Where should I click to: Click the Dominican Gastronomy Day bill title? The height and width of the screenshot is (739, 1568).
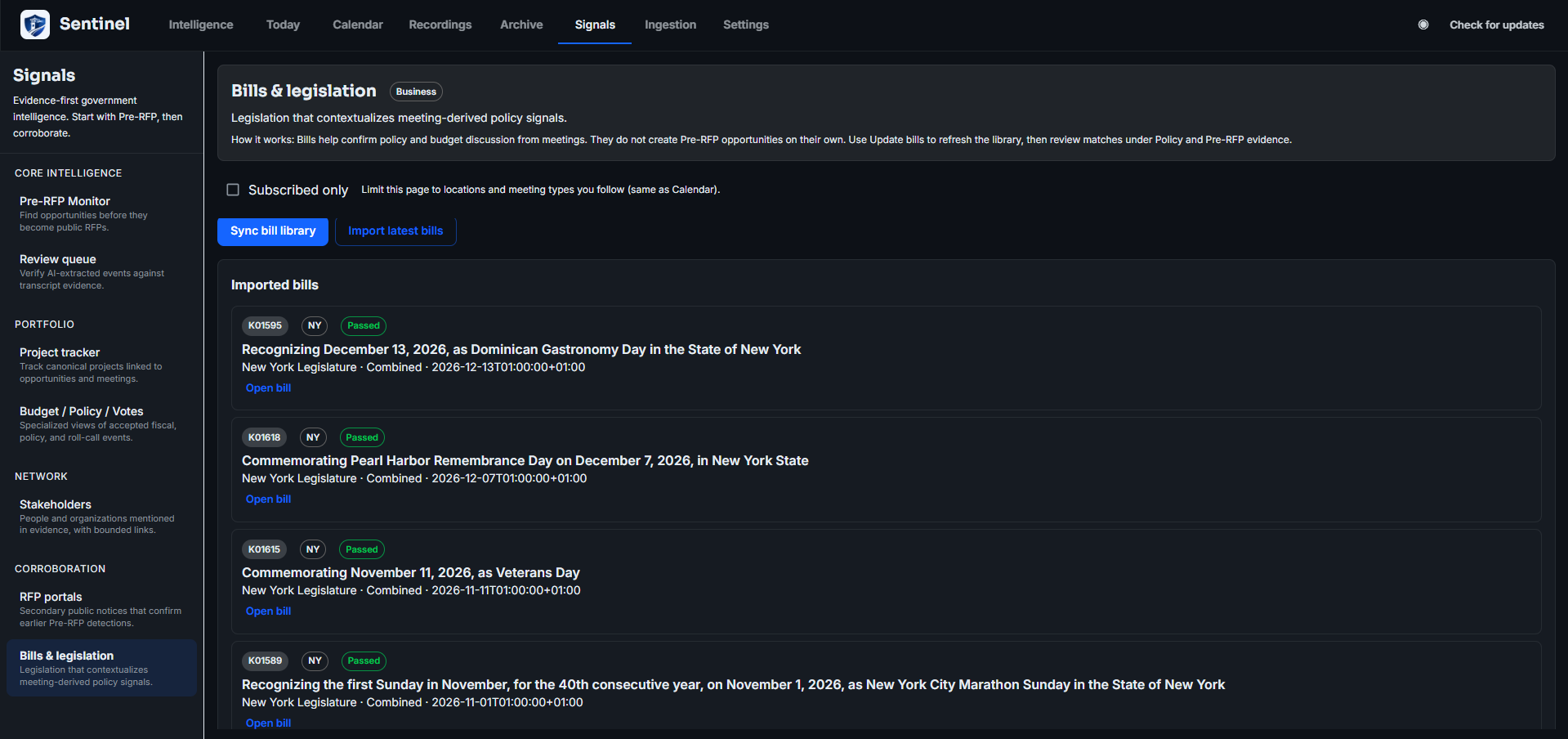pos(521,349)
